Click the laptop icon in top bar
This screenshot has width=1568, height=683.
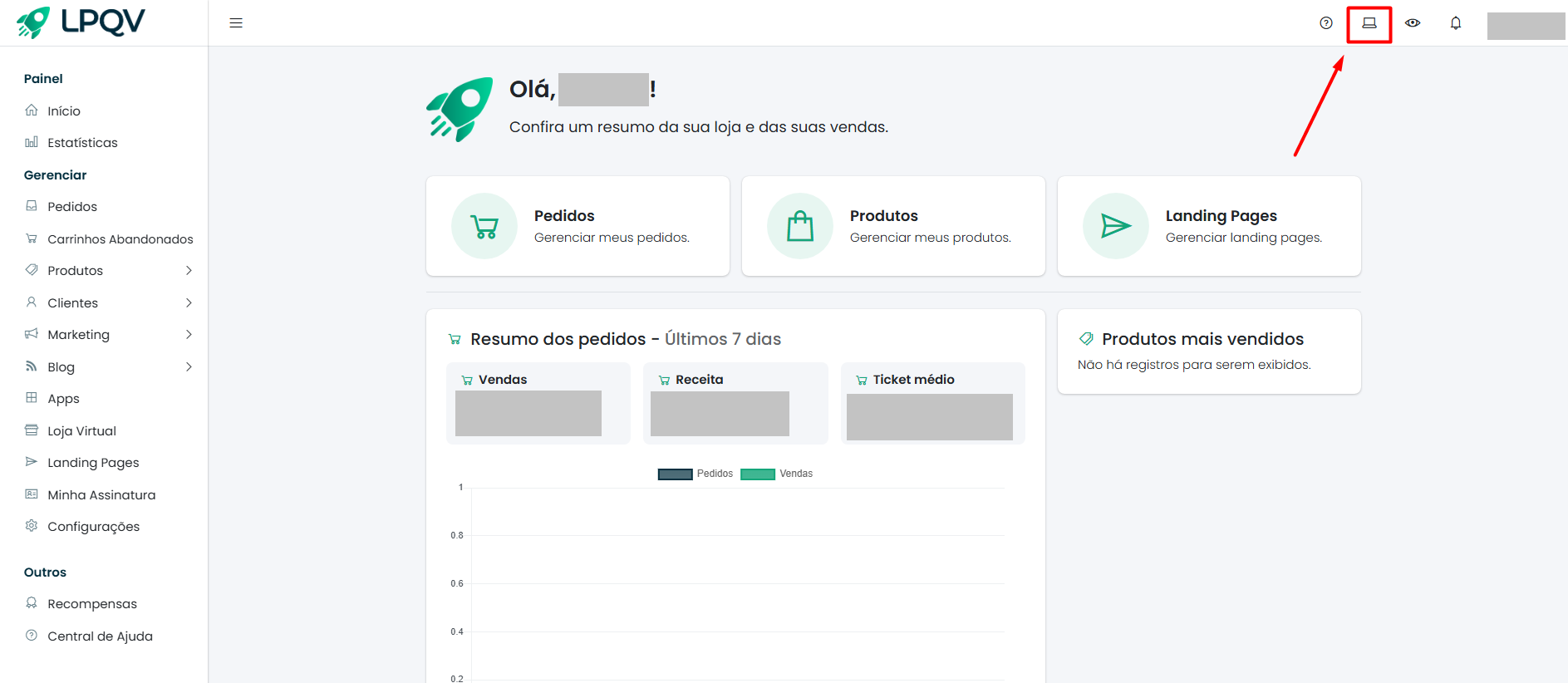click(1369, 23)
